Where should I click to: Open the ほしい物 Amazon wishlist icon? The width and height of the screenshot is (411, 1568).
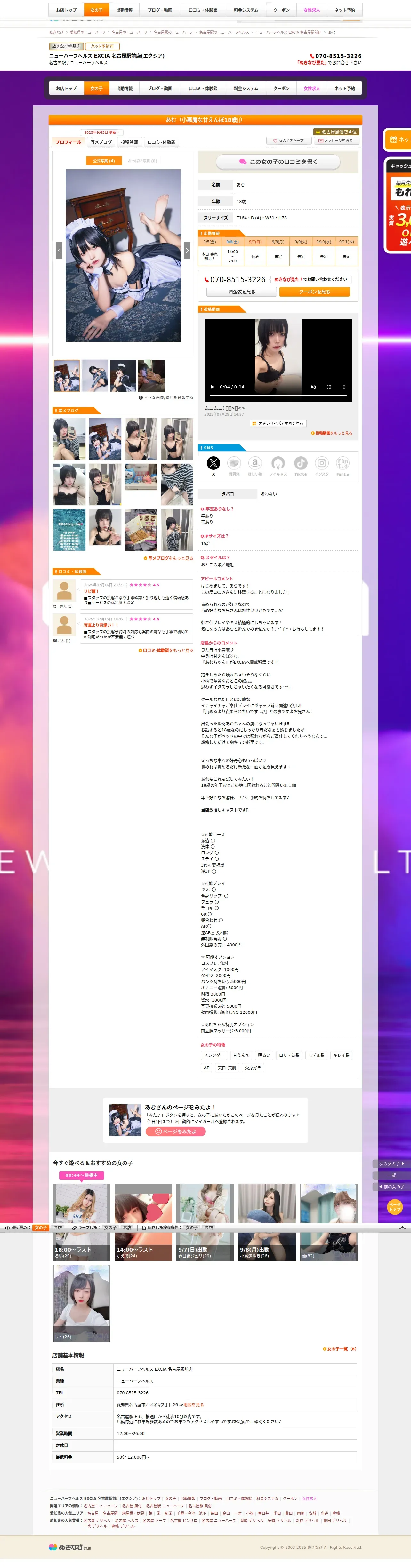point(255,463)
